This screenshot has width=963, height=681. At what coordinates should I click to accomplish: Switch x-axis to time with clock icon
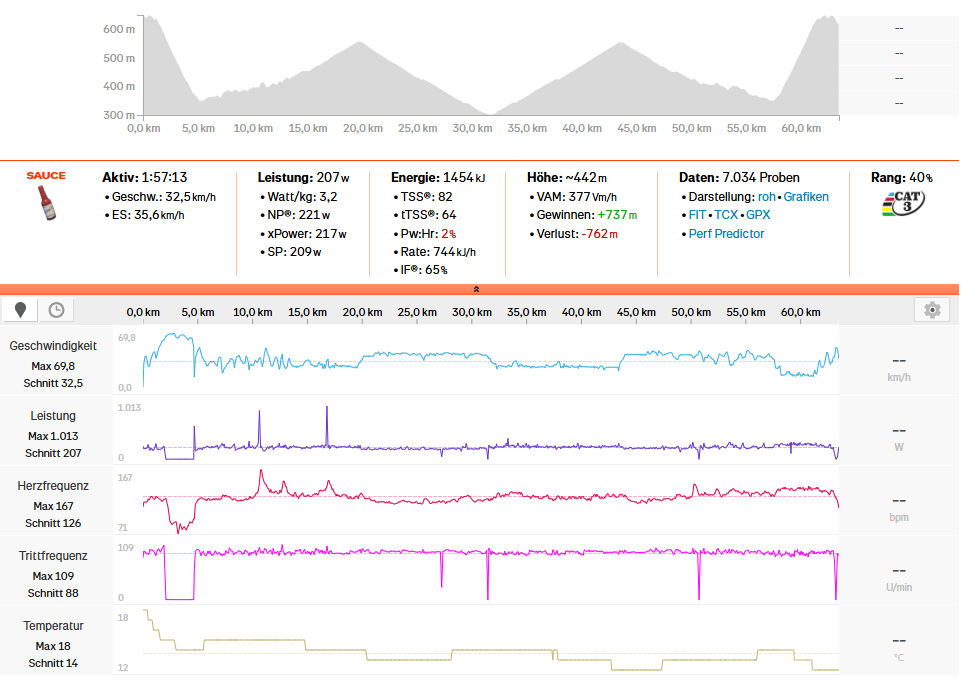[x=57, y=310]
